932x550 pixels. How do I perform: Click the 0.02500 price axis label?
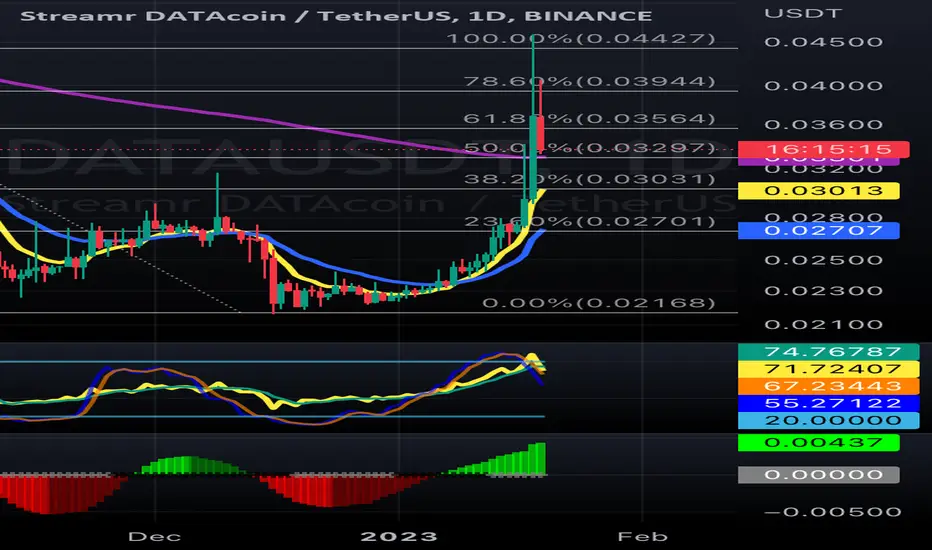823,260
